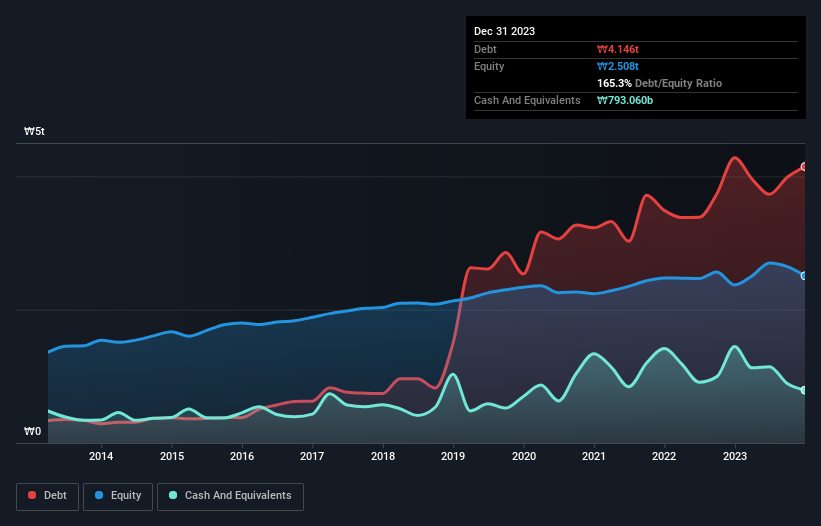Screen dimensions: 821x526
Task: Click the teal Cash end-point marker
Action: [804, 390]
